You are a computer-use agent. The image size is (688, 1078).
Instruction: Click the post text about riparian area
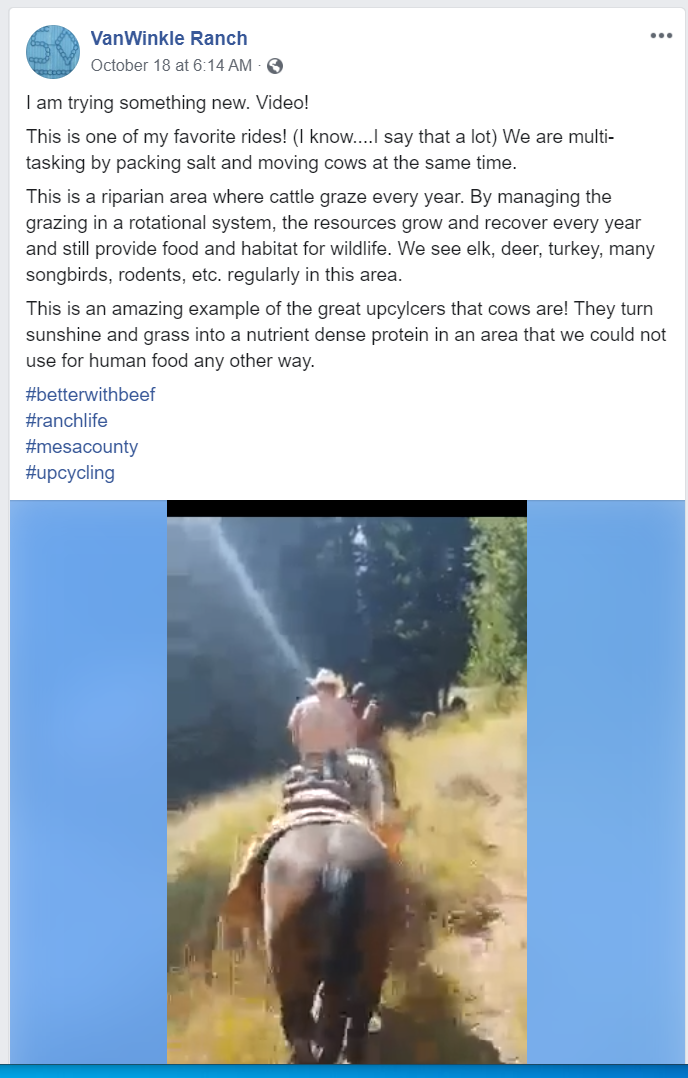(x=340, y=236)
